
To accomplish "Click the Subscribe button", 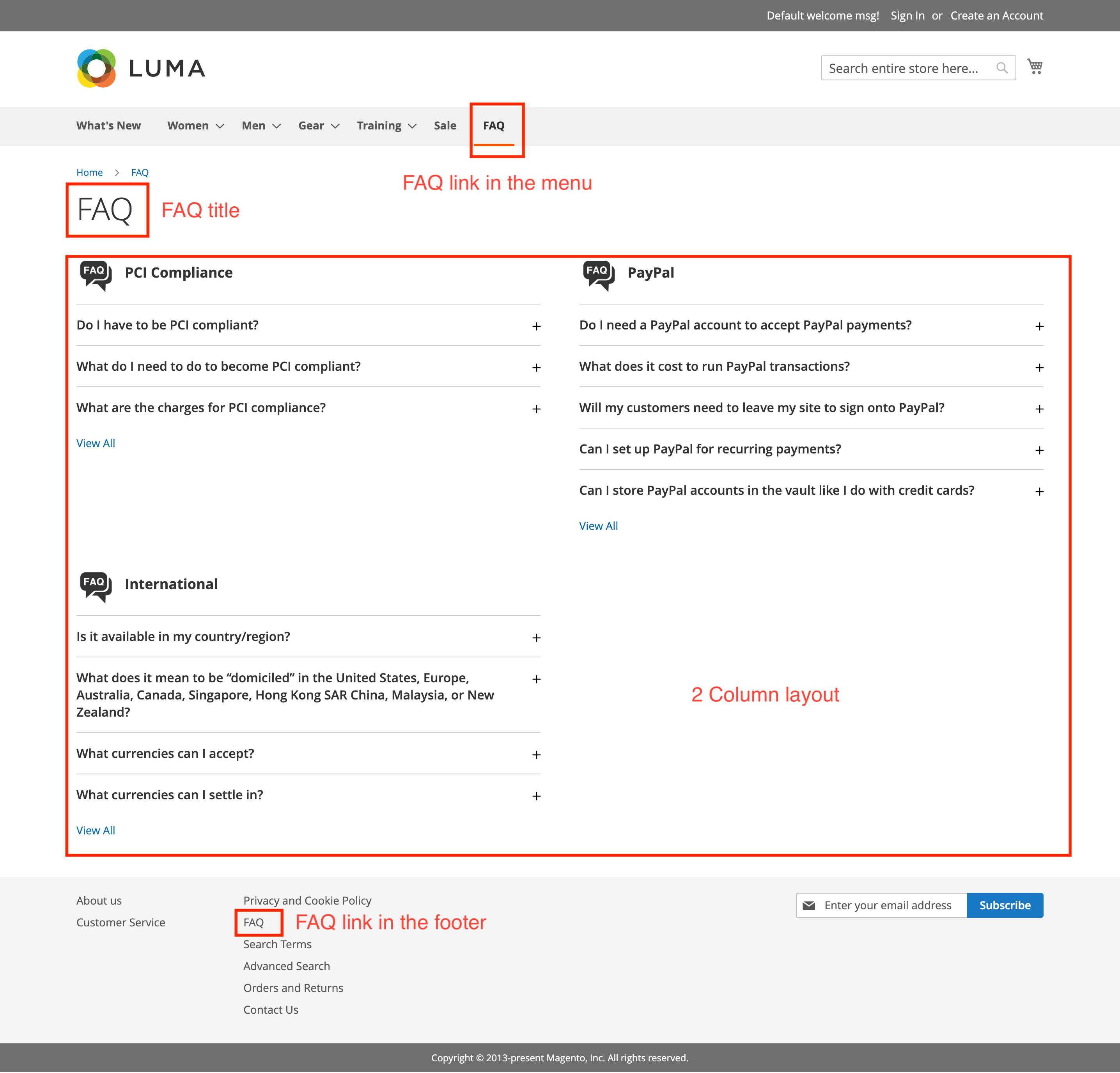I will click(x=1005, y=906).
